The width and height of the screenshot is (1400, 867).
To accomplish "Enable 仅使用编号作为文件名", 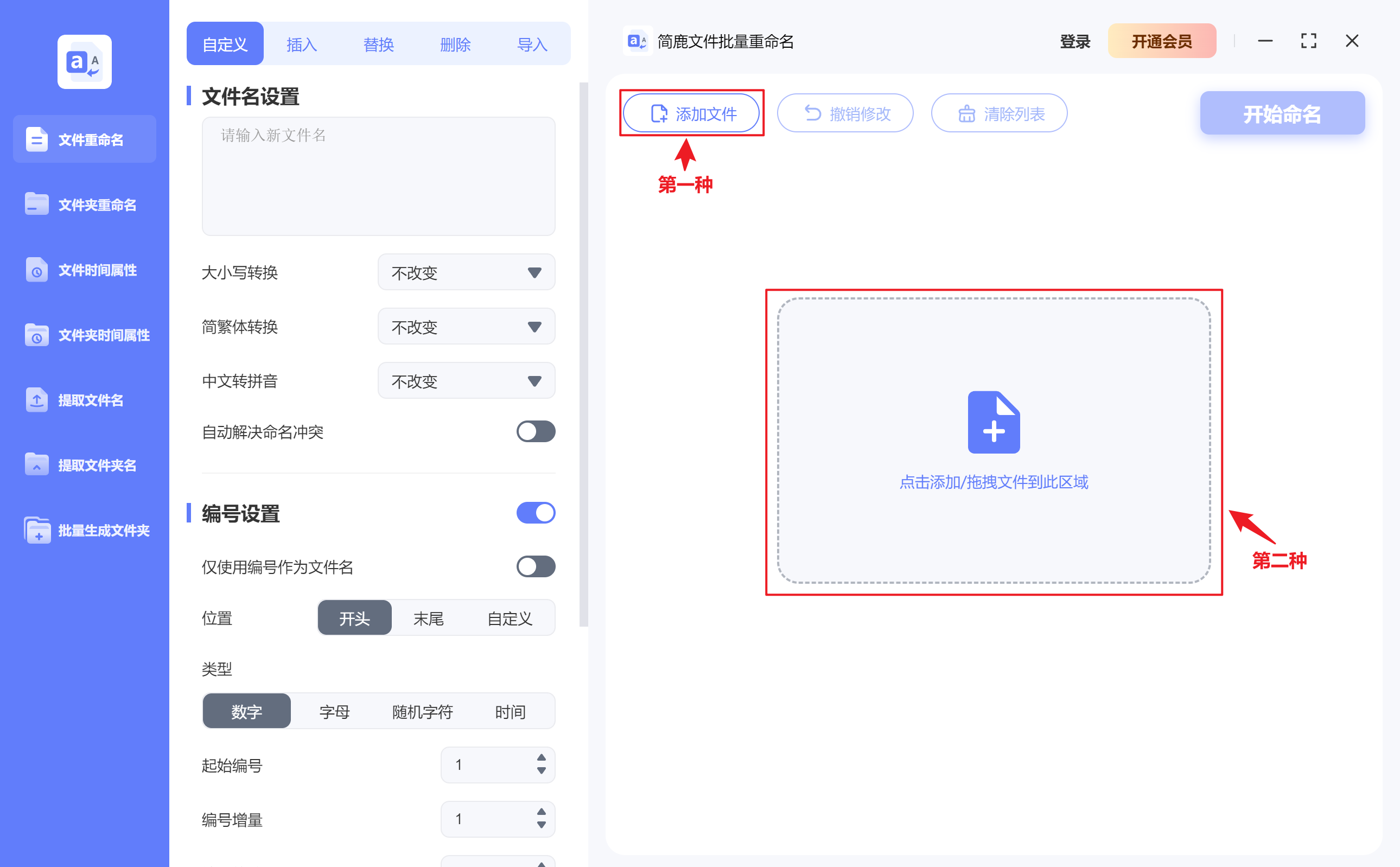I will (x=535, y=566).
